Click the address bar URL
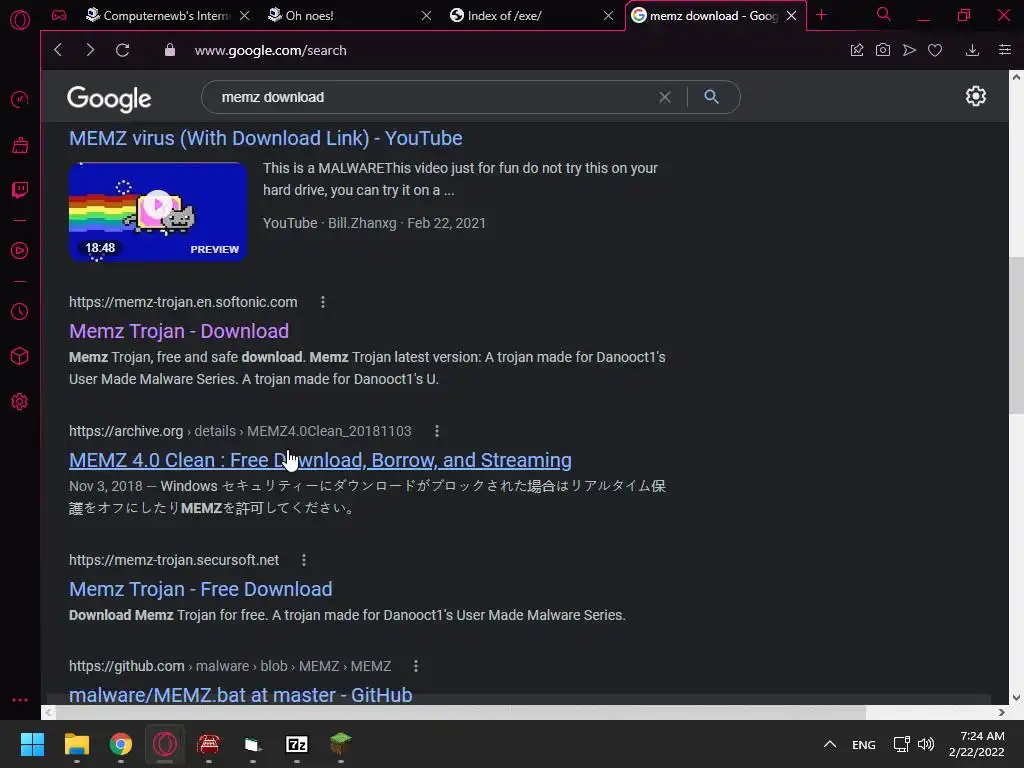 click(270, 50)
